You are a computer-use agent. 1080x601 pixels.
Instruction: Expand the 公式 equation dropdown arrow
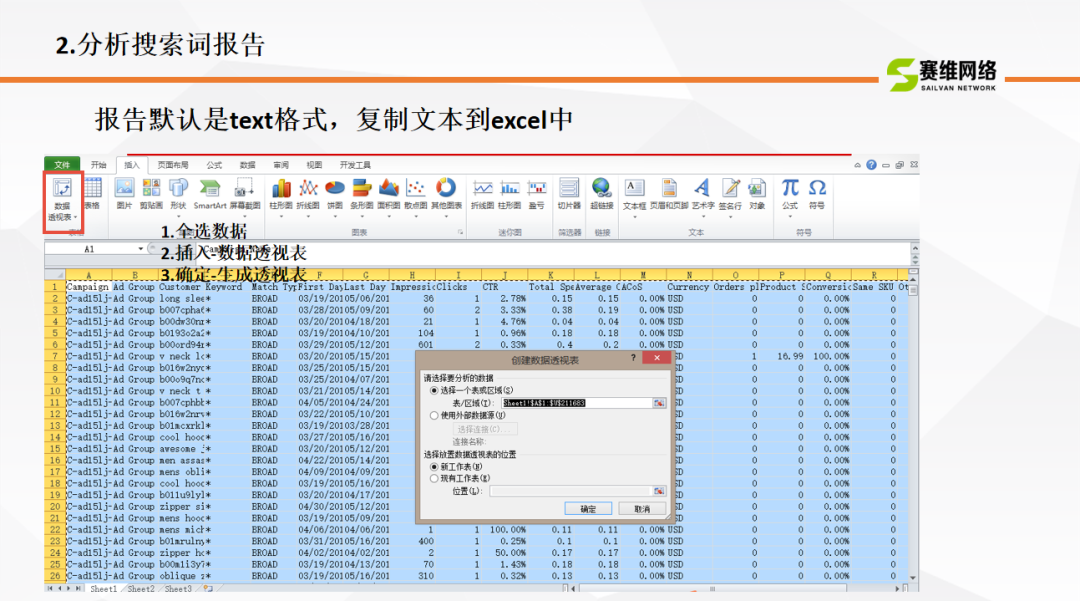(790, 217)
